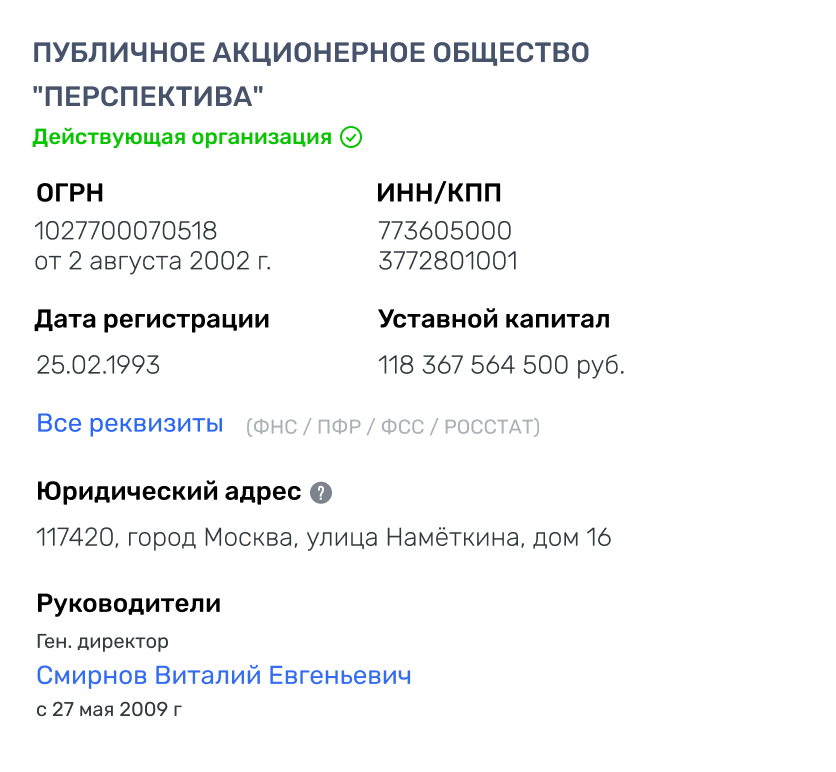Click the registration date 25.02.1993
This screenshot has width=836, height=772.
(98, 365)
